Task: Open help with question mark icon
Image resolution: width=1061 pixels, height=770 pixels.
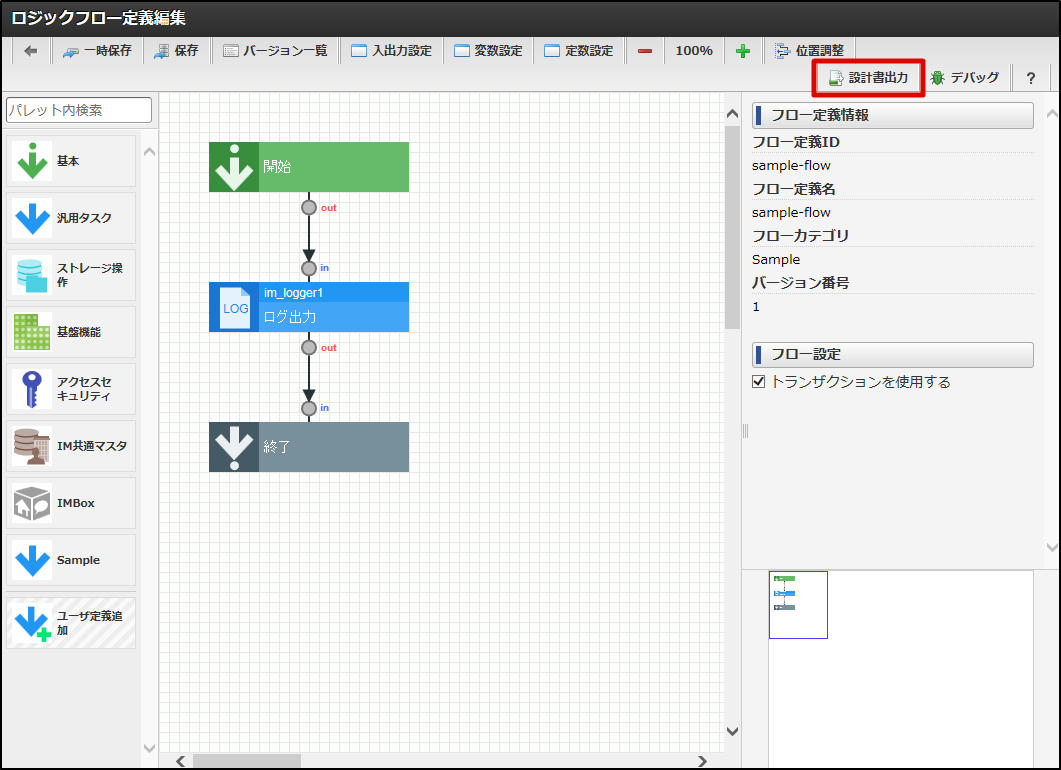Action: tap(1031, 78)
